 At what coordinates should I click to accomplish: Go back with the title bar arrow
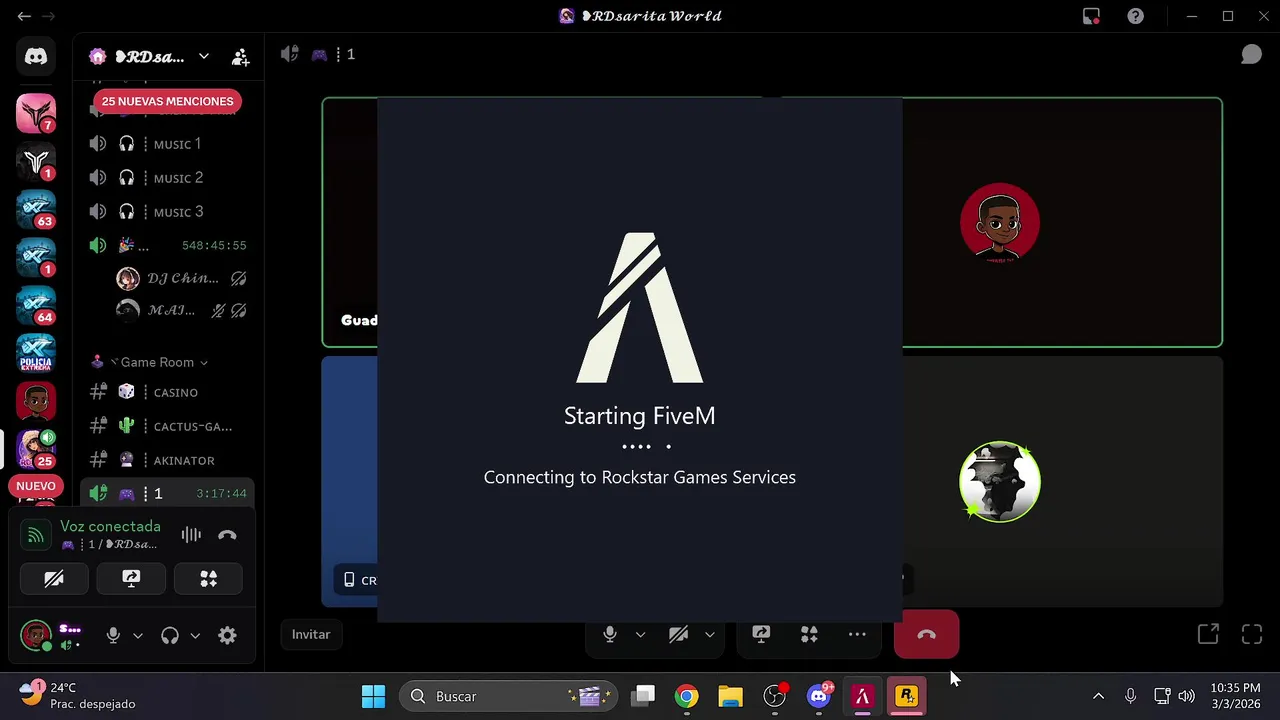(x=24, y=16)
